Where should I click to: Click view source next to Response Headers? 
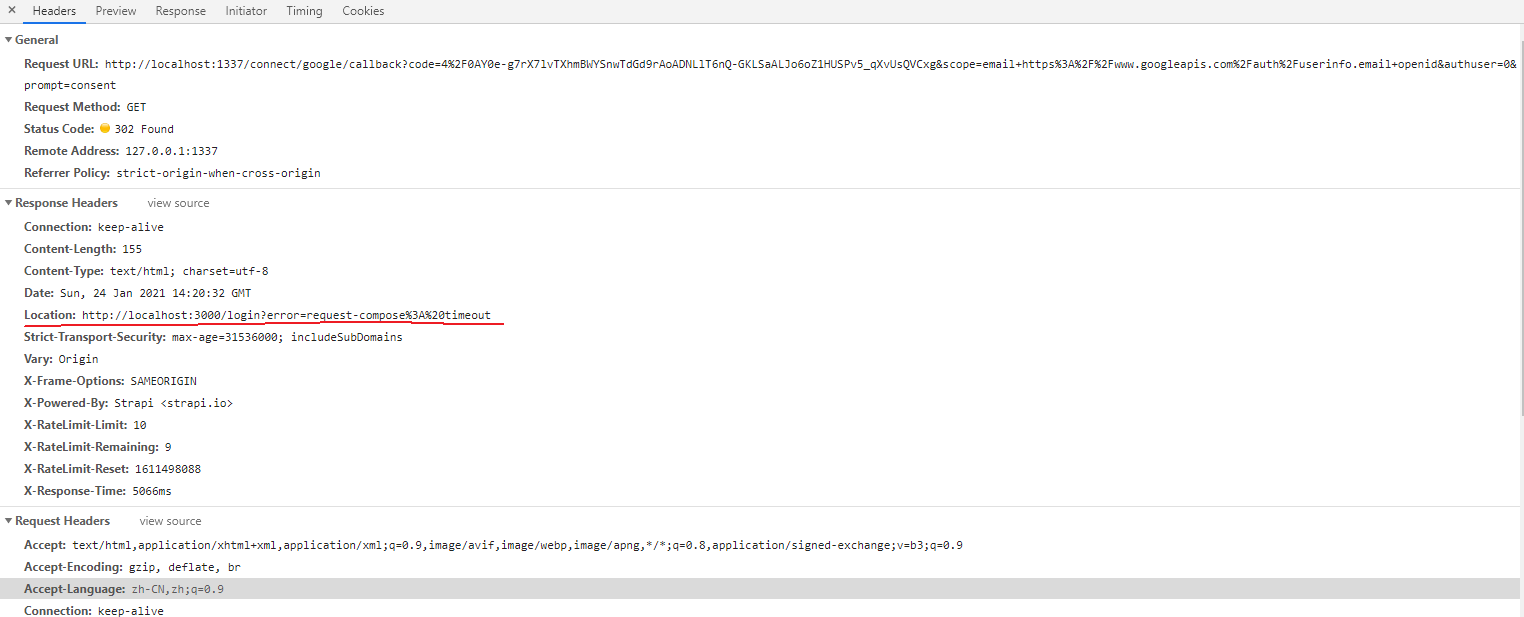[x=177, y=202]
